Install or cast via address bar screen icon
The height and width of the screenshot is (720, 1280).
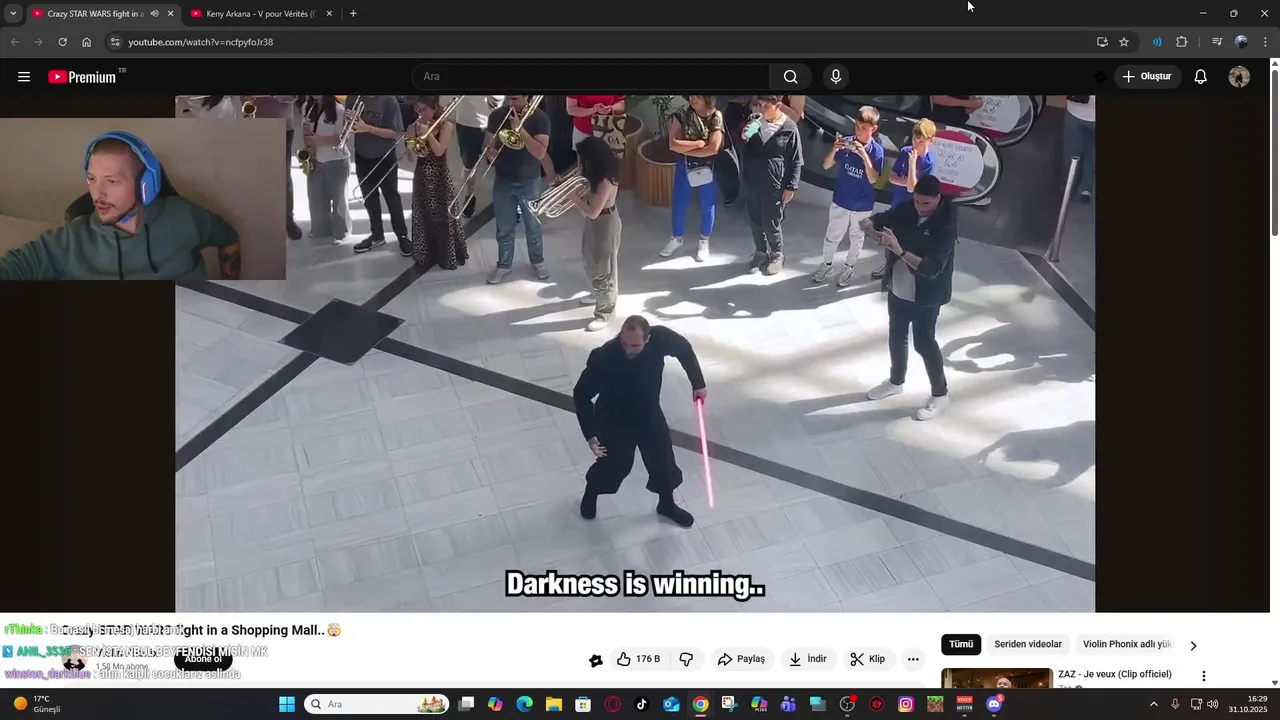coord(1102,42)
